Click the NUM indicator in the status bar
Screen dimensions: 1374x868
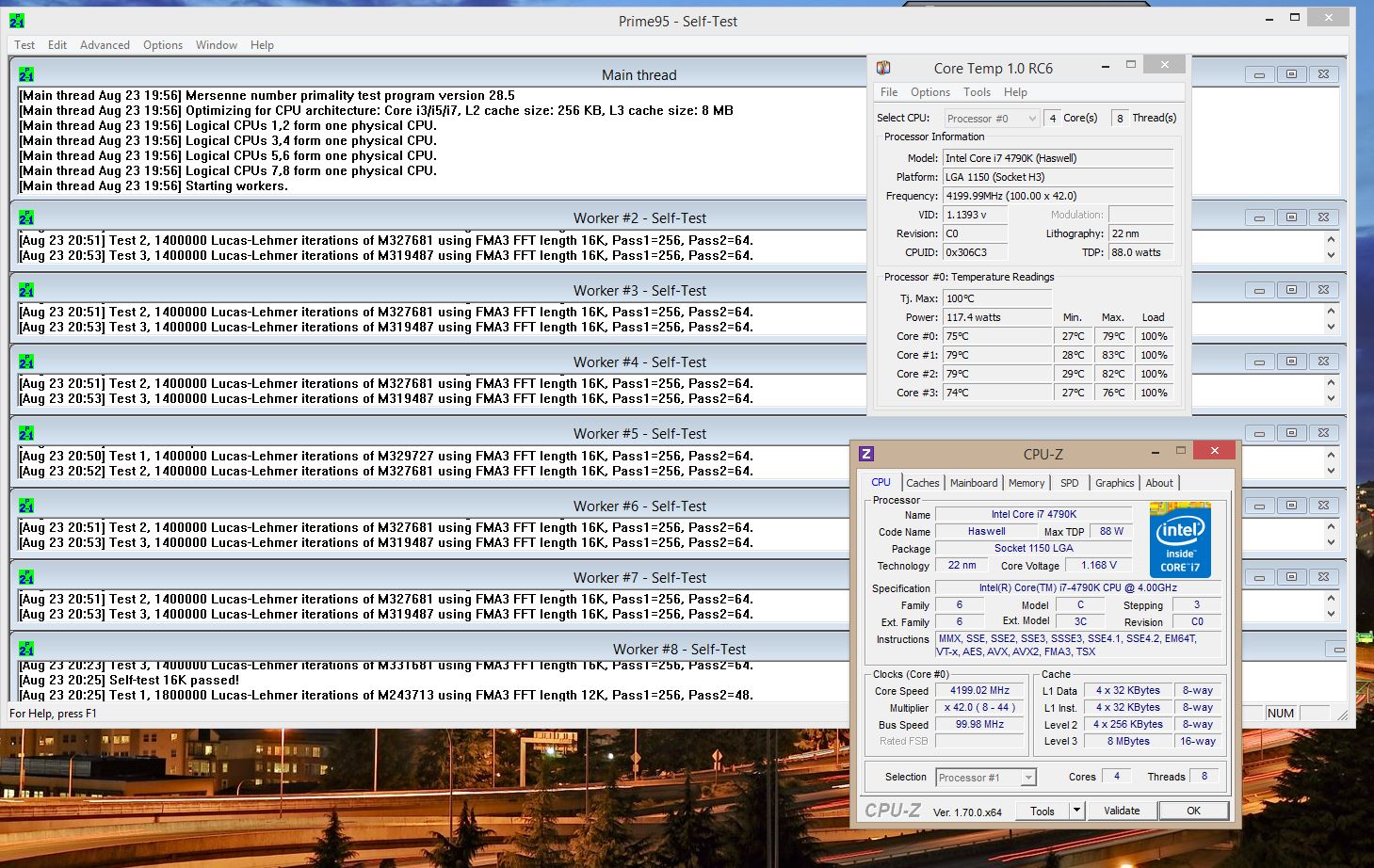point(1280,714)
